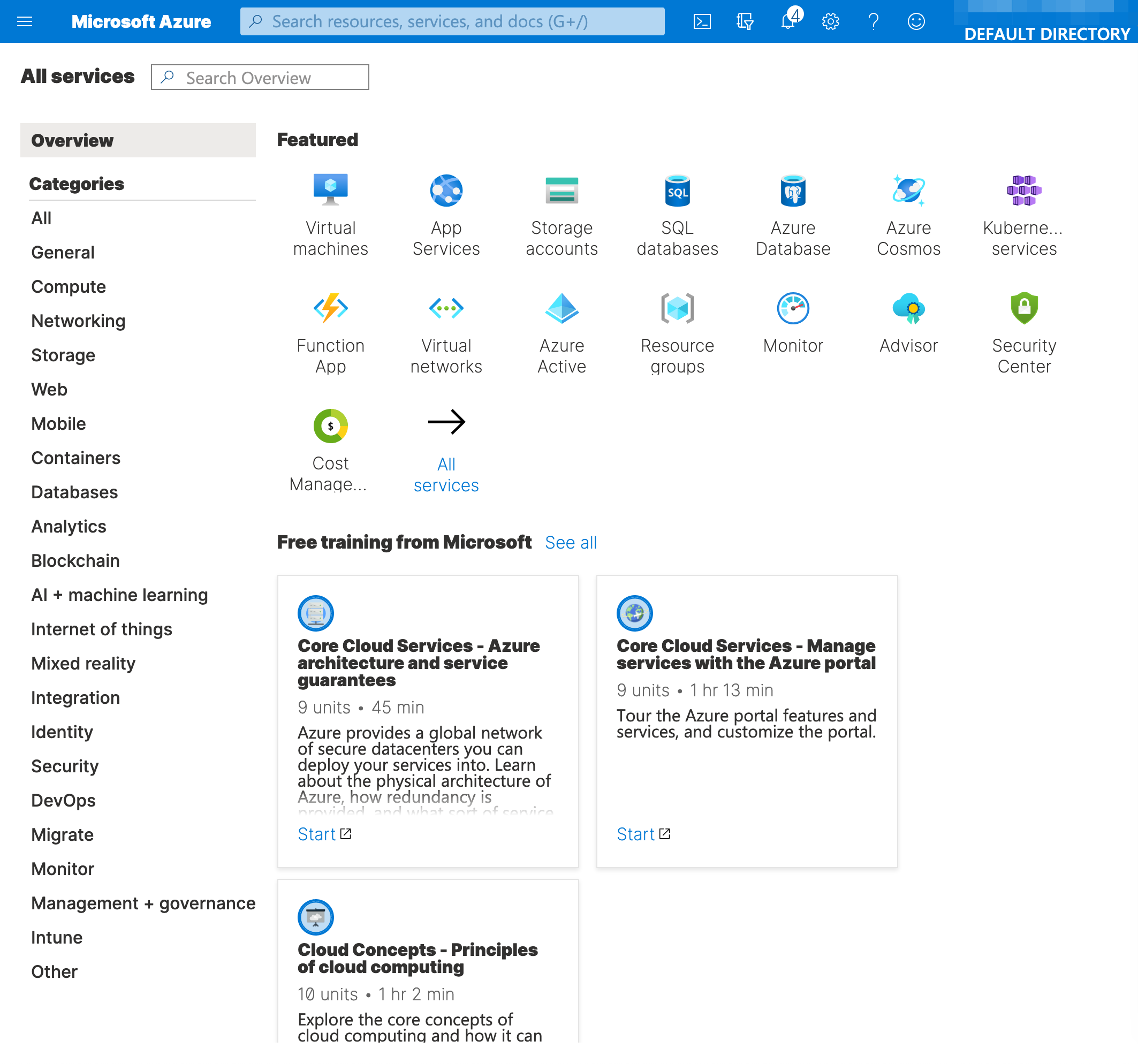
Task: Select the Blockchain category
Action: pos(75,561)
